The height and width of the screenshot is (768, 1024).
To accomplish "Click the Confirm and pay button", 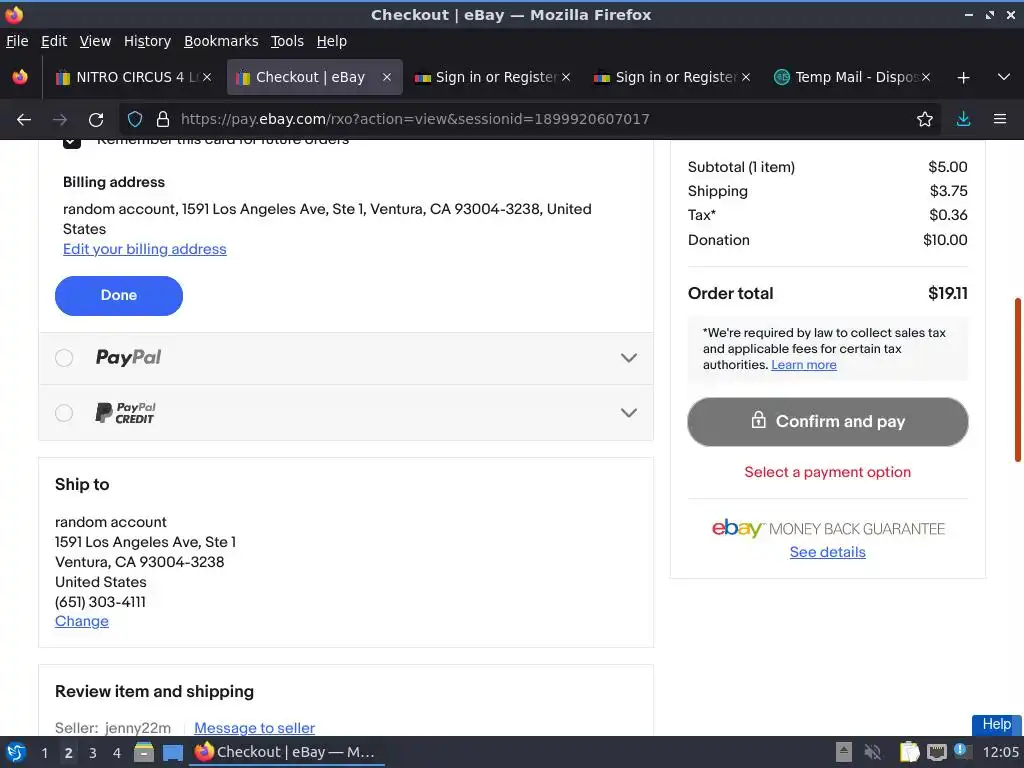I will point(828,422).
